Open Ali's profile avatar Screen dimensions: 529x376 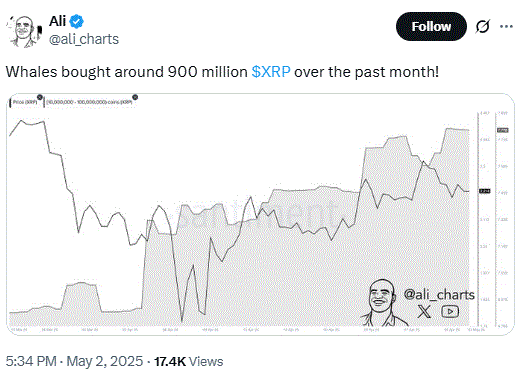pyautogui.click(x=24, y=31)
